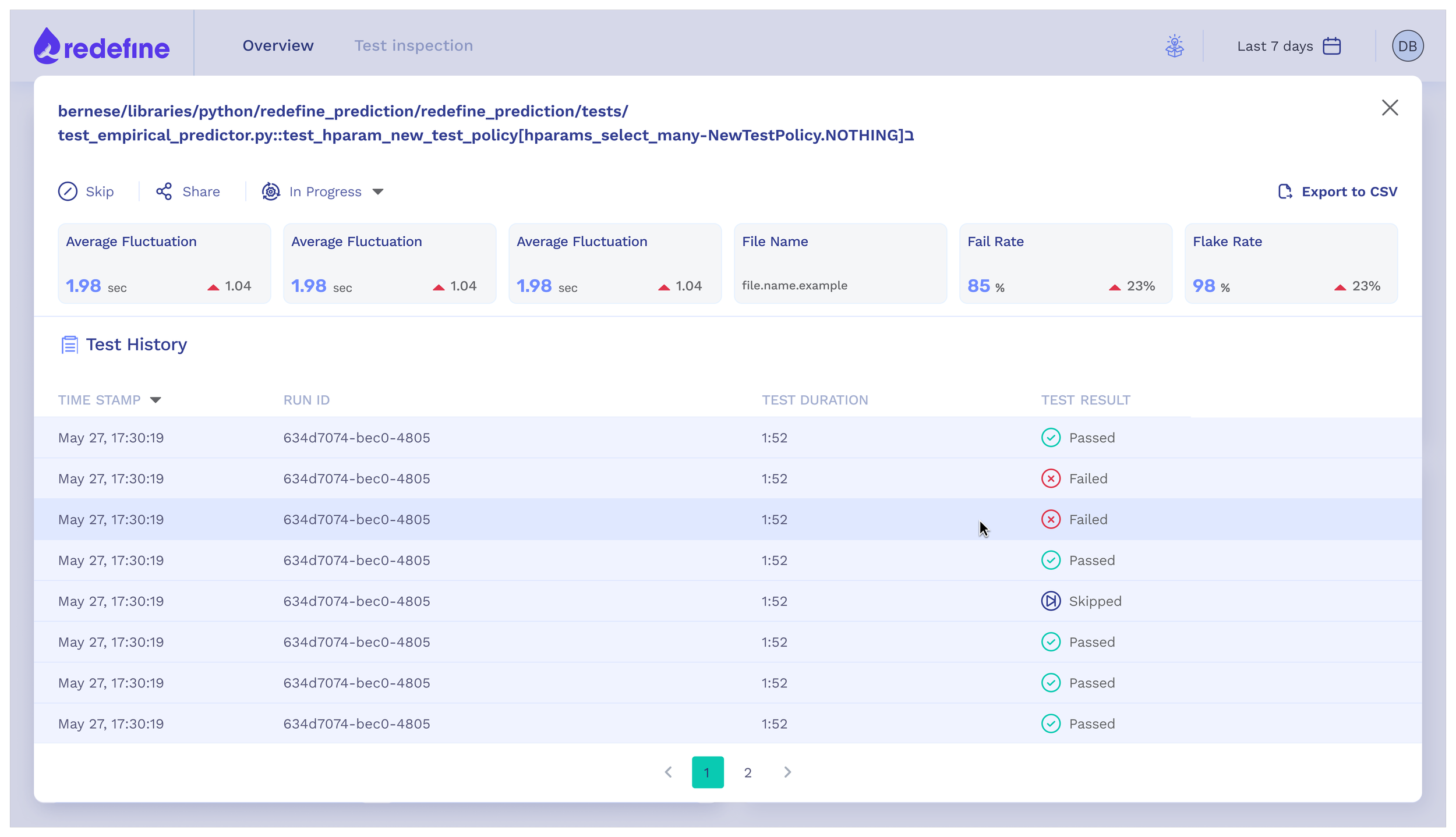Close the test details dialog
The height and width of the screenshot is (837, 1456).
1390,108
